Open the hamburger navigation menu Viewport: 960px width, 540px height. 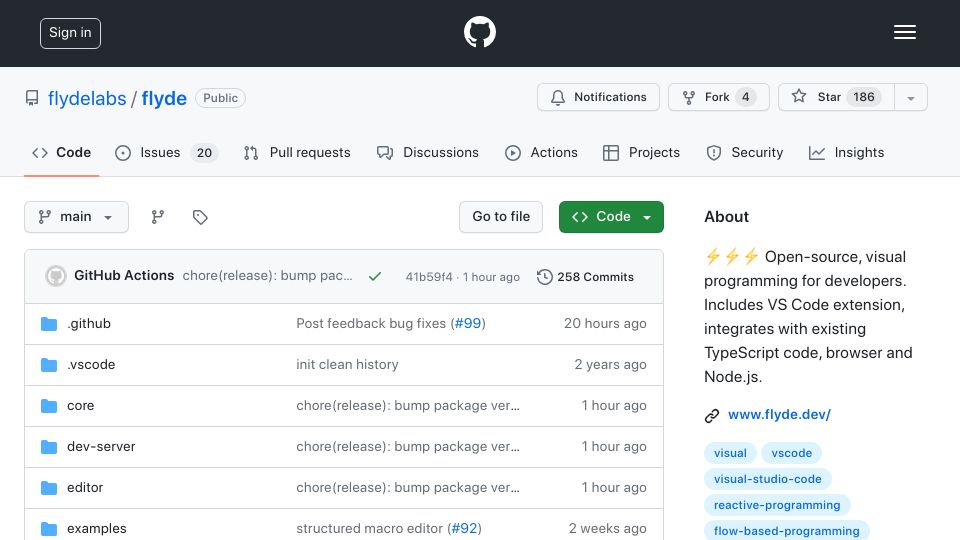(x=904, y=32)
